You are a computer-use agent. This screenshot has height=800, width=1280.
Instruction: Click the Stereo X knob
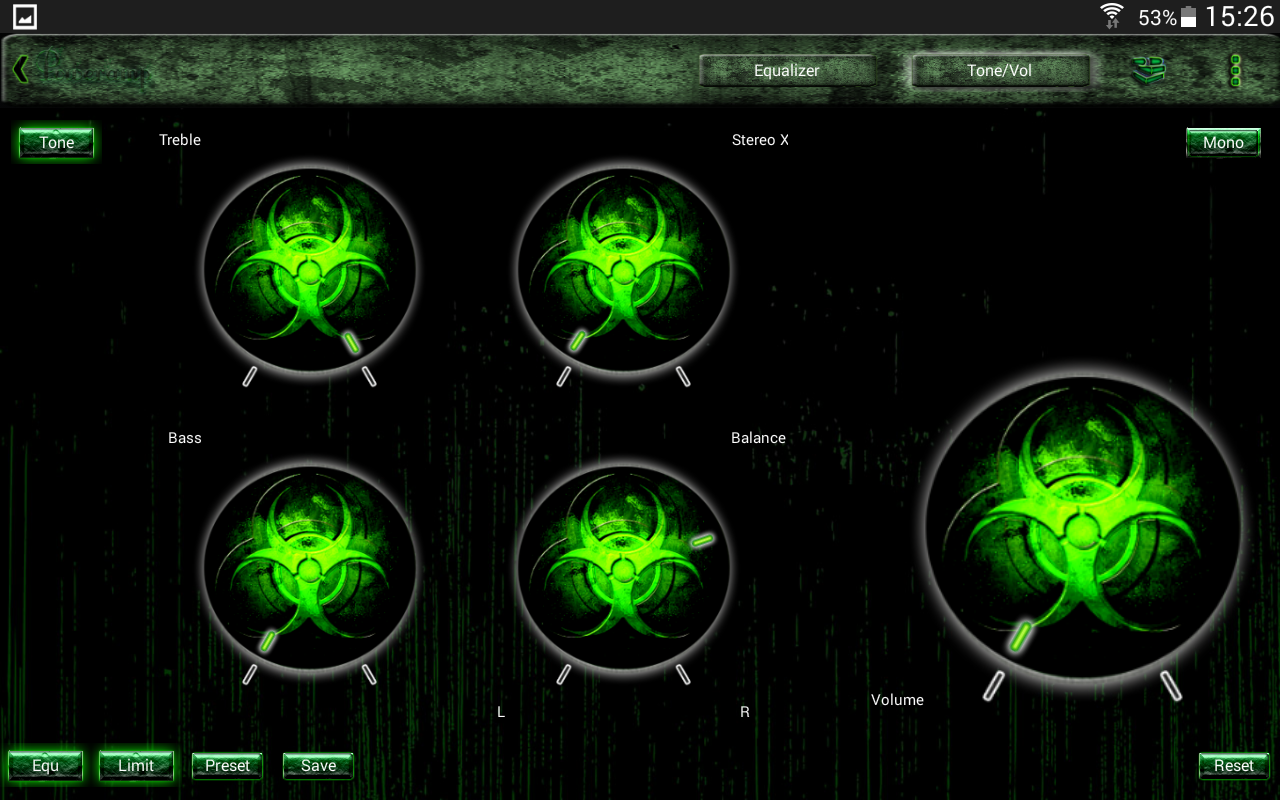click(624, 270)
